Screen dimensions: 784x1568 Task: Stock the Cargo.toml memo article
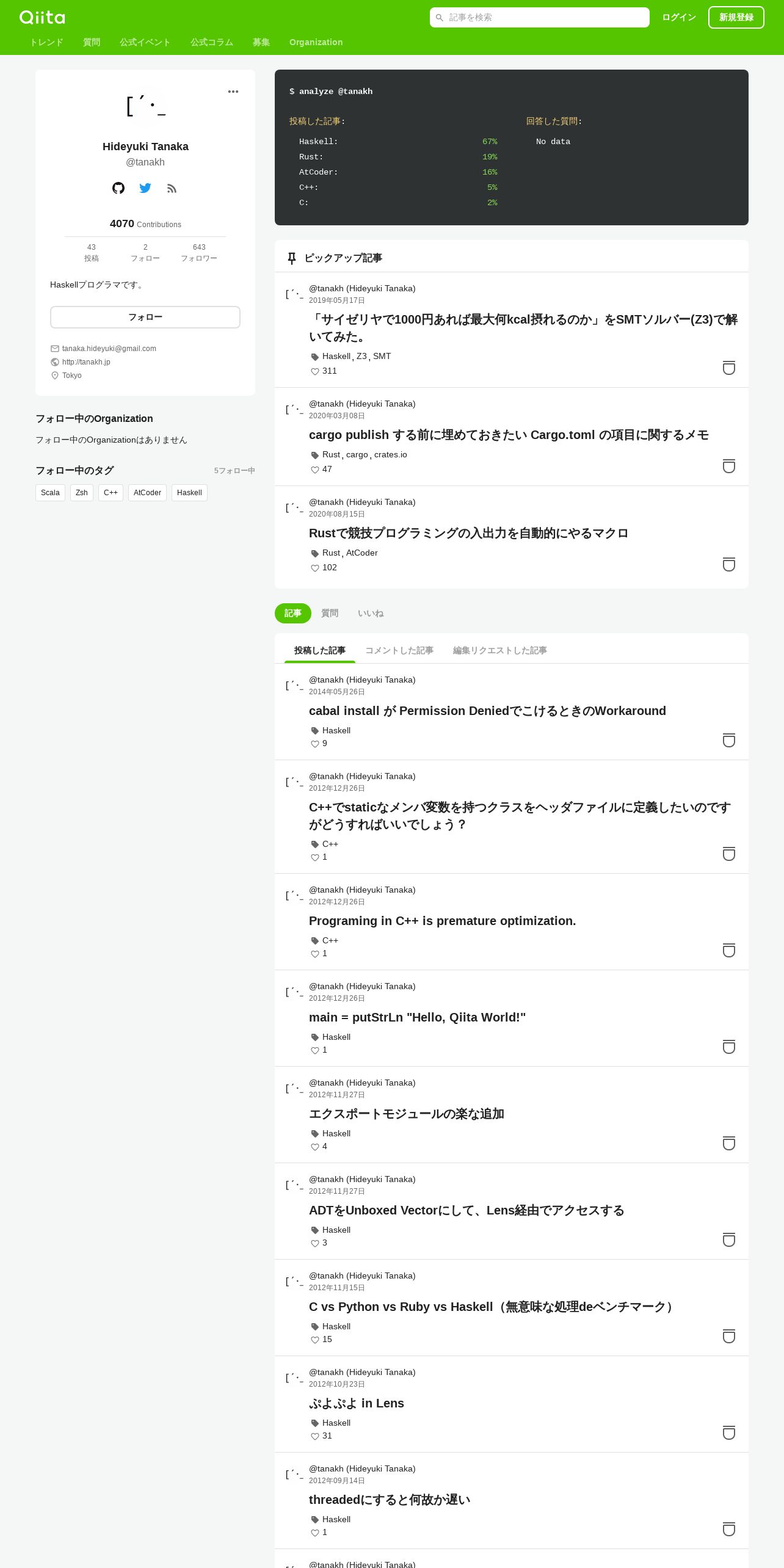[x=729, y=466]
